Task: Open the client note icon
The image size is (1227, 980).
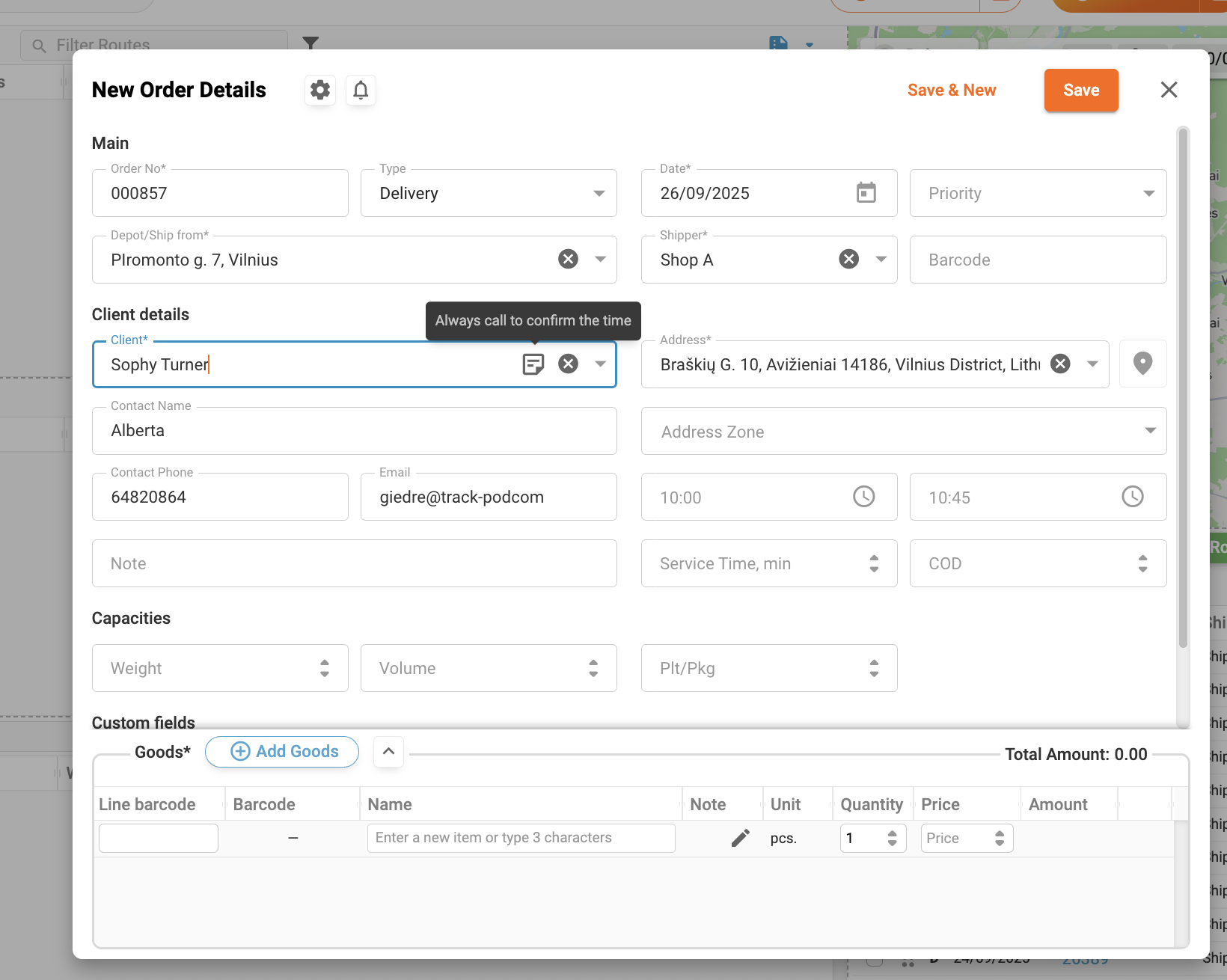Action: click(x=533, y=364)
